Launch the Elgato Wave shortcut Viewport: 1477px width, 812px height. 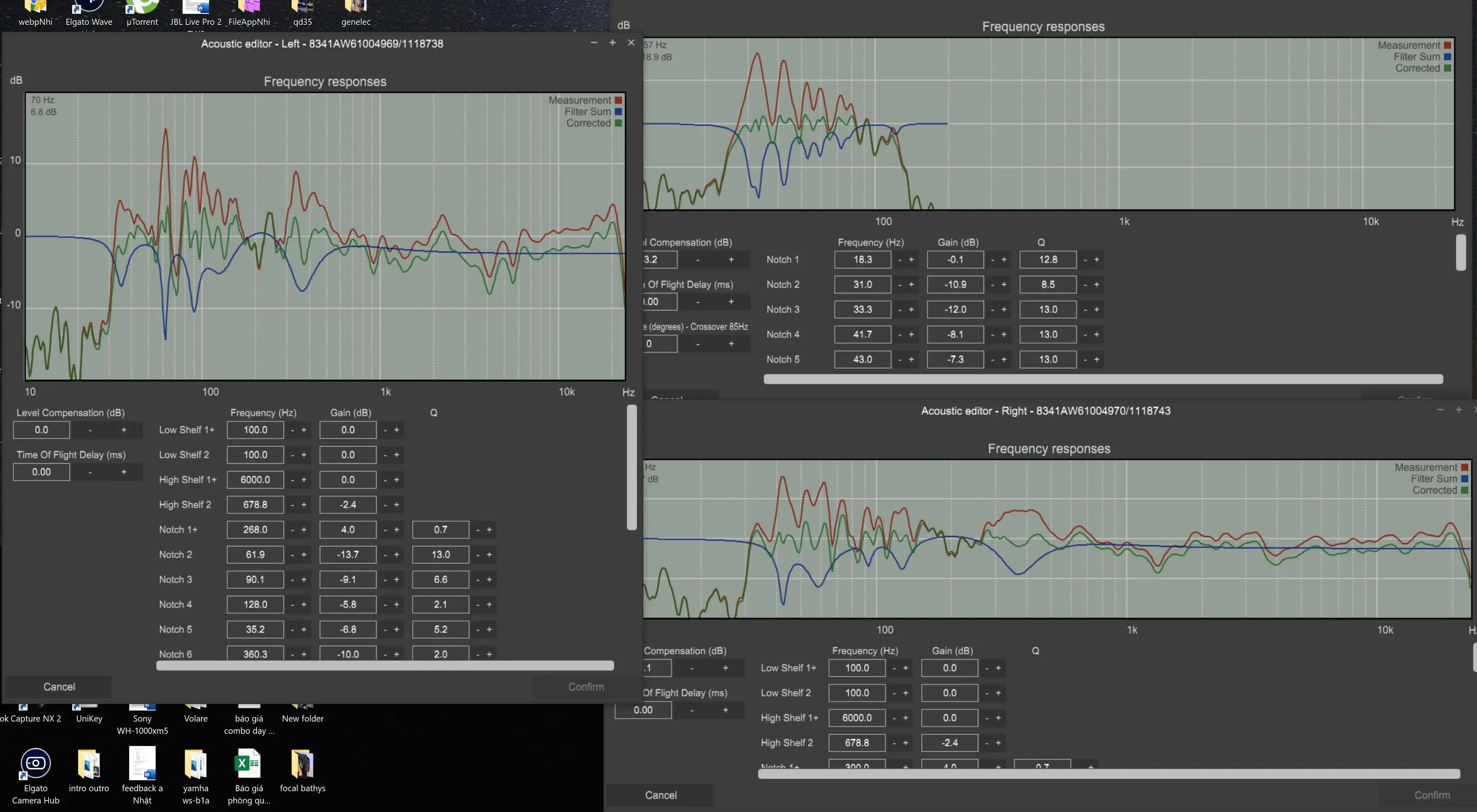coord(89,13)
